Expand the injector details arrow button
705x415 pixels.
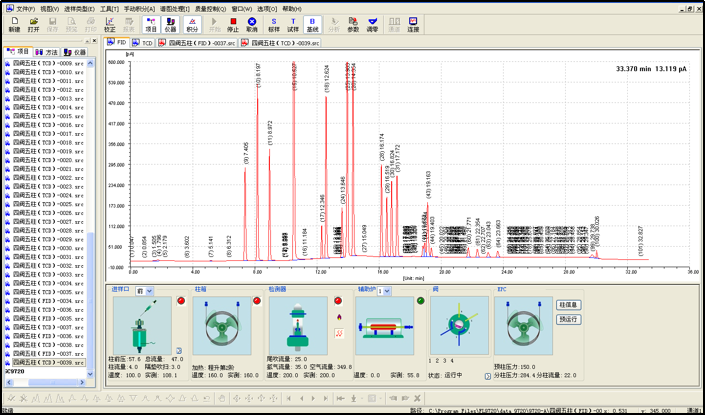pos(179,351)
